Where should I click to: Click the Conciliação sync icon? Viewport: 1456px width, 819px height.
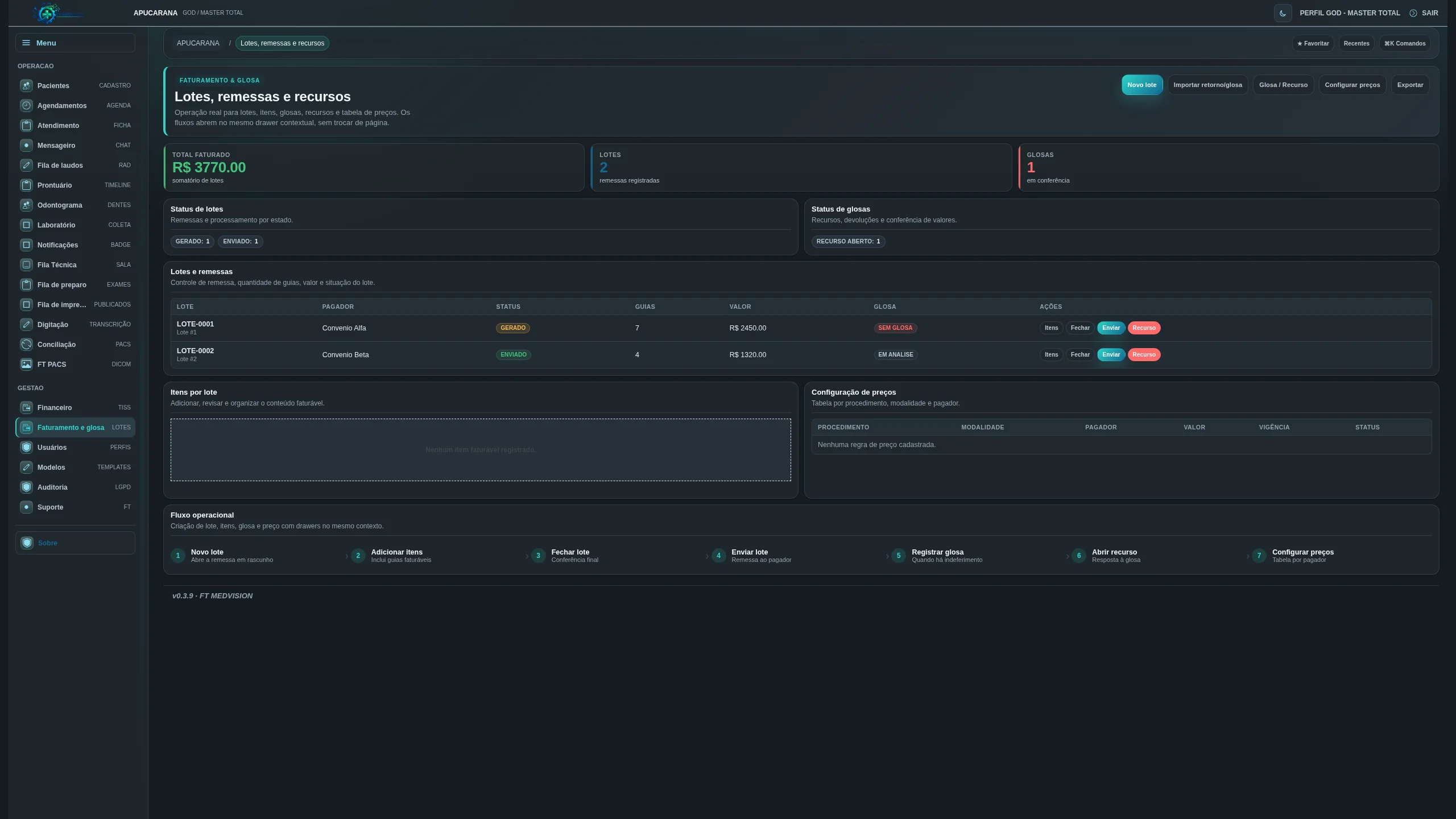pyautogui.click(x=26, y=345)
